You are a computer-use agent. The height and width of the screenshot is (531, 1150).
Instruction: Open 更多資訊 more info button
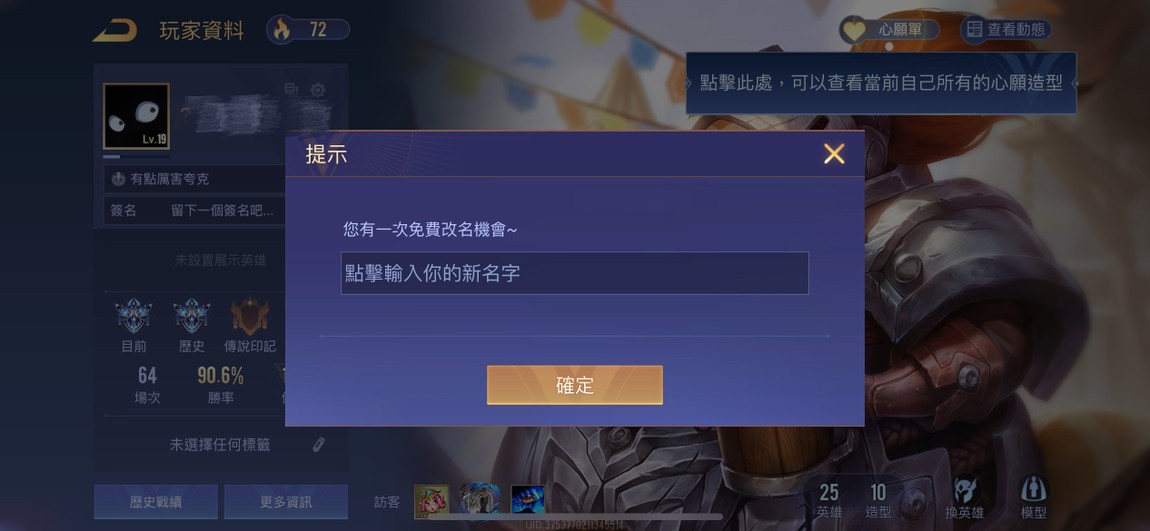click(285, 502)
